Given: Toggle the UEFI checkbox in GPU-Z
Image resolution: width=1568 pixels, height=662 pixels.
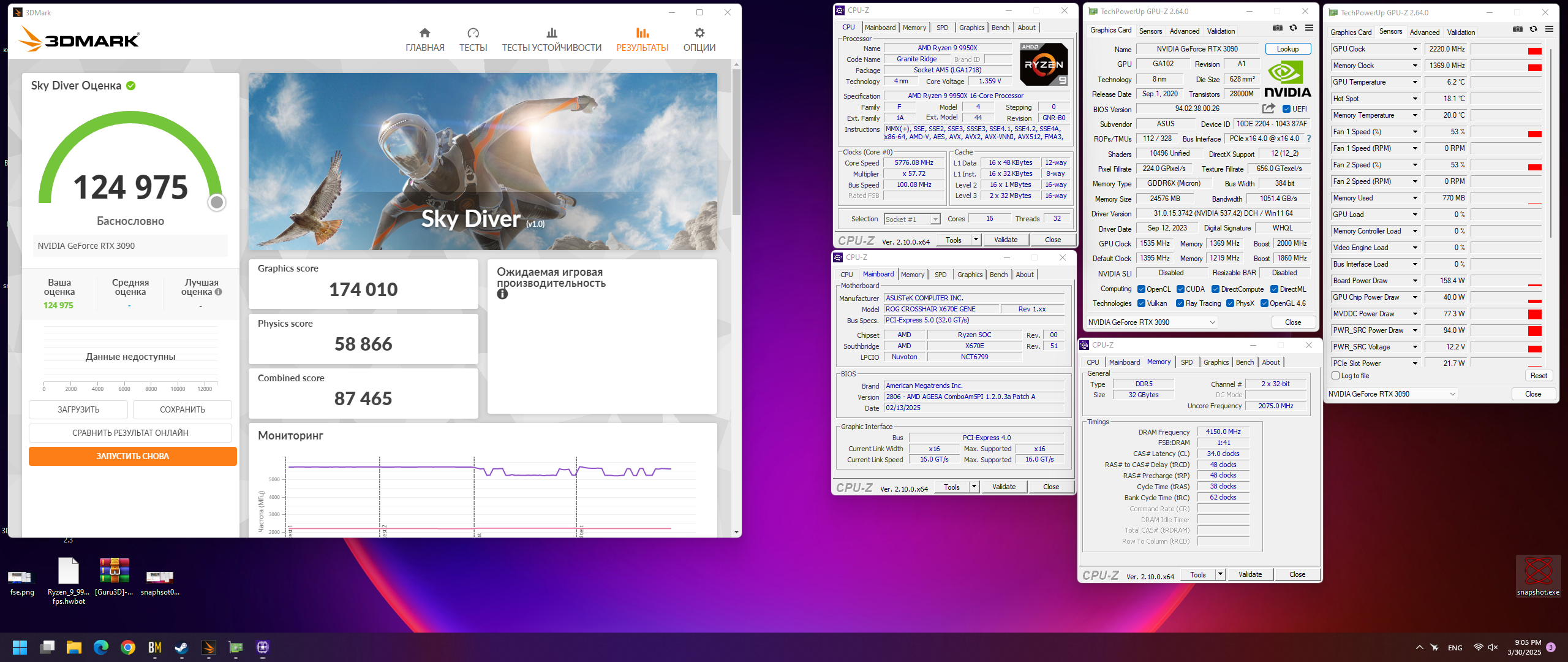Looking at the screenshot, I should pyautogui.click(x=1286, y=109).
